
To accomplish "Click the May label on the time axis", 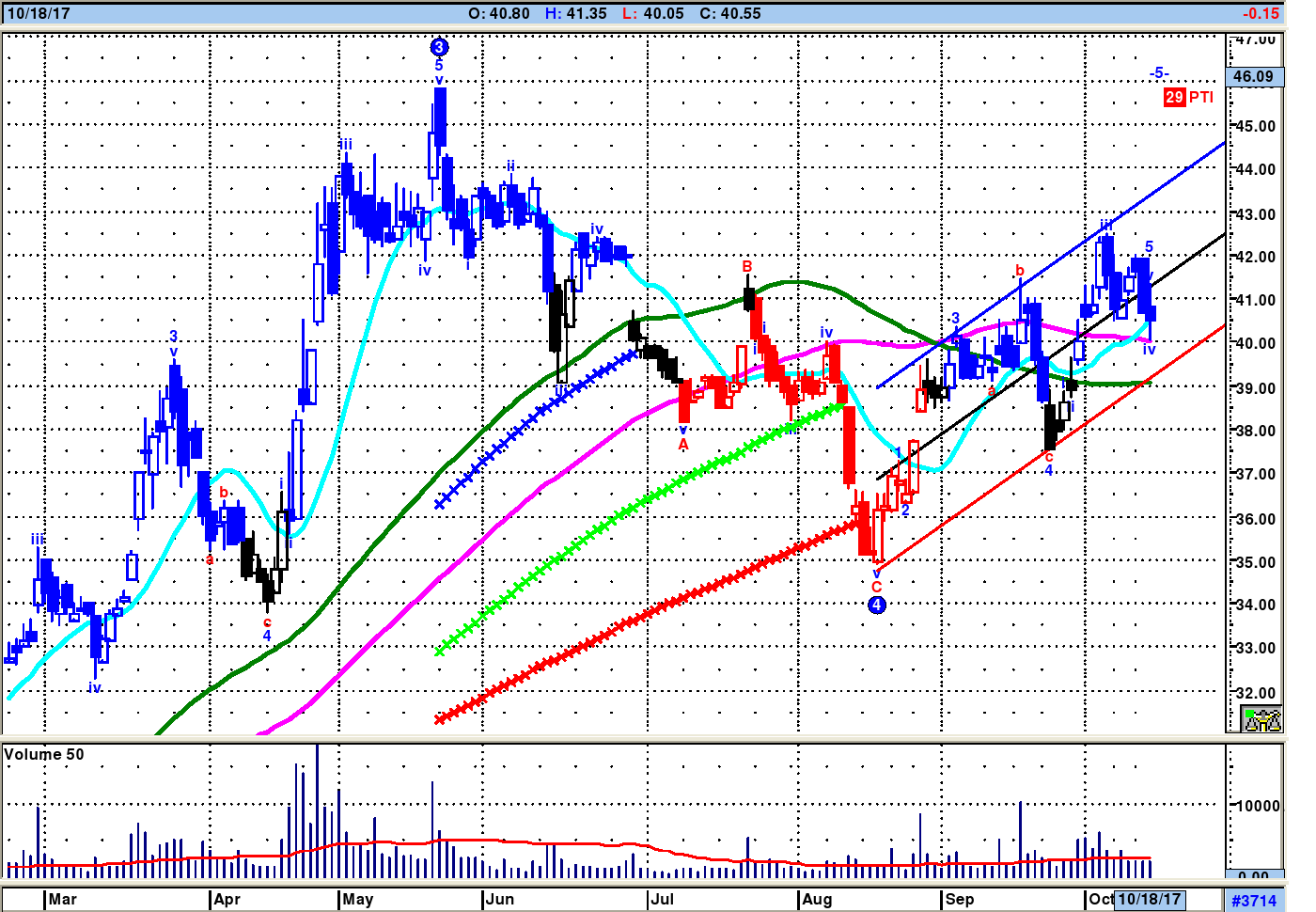I will click(357, 899).
